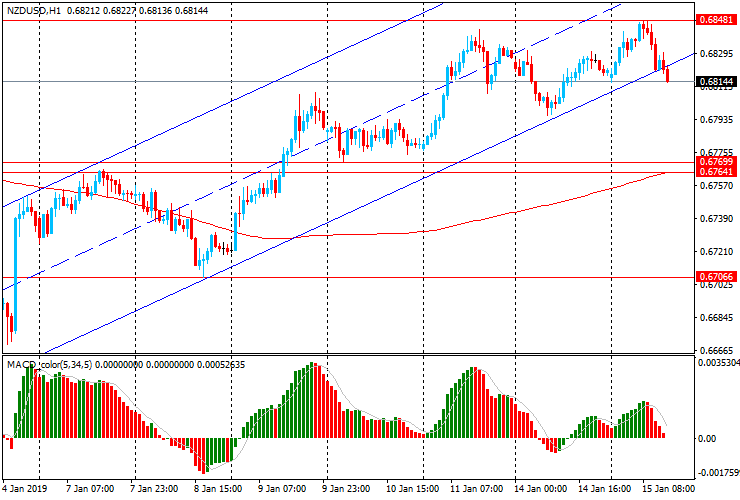Screen dimensions: 740x500
Task: Click the 15 Jan 08:00 time label
Action: (666, 490)
